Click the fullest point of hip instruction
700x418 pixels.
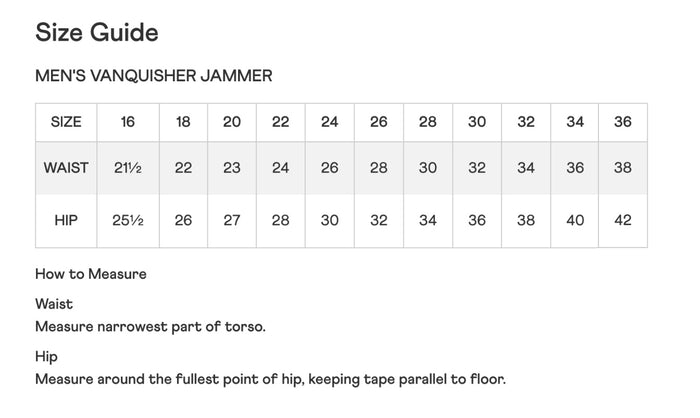tap(270, 379)
